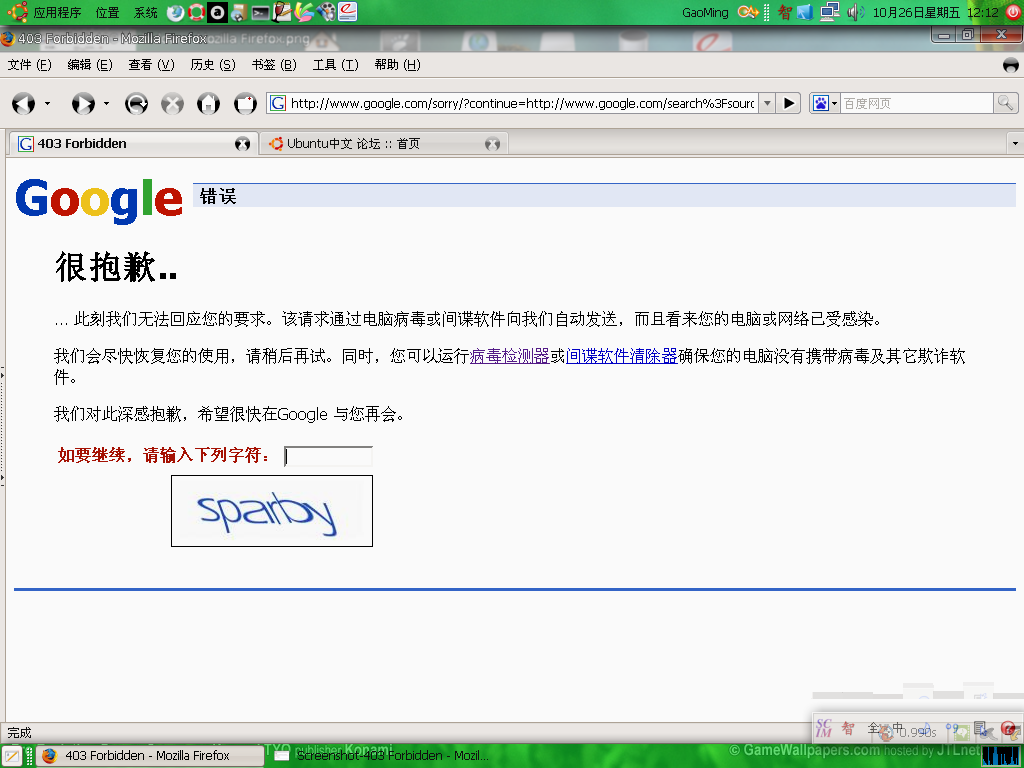The width and height of the screenshot is (1024, 768).
Task: Open a new tab with toolbar button
Action: click(246, 103)
